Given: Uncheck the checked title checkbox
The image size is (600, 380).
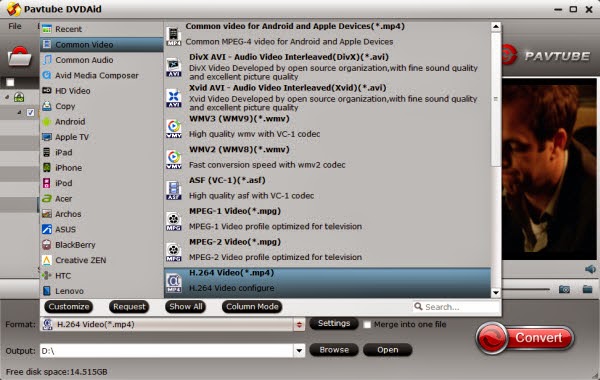Looking at the screenshot, I should click(30, 113).
